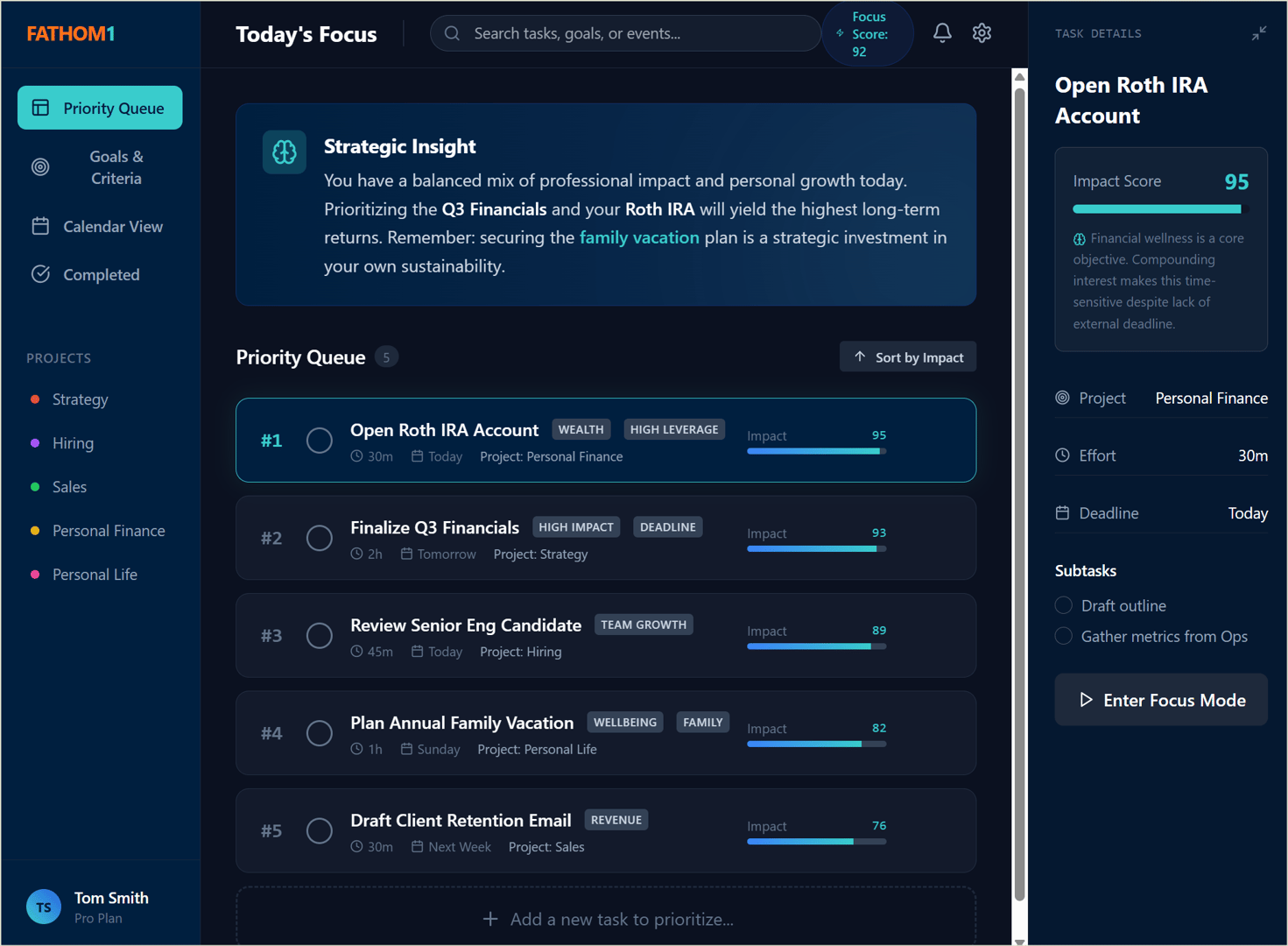Click Tom Smith's TS avatar
Image resolution: width=1288 pixels, height=946 pixels.
click(x=44, y=907)
